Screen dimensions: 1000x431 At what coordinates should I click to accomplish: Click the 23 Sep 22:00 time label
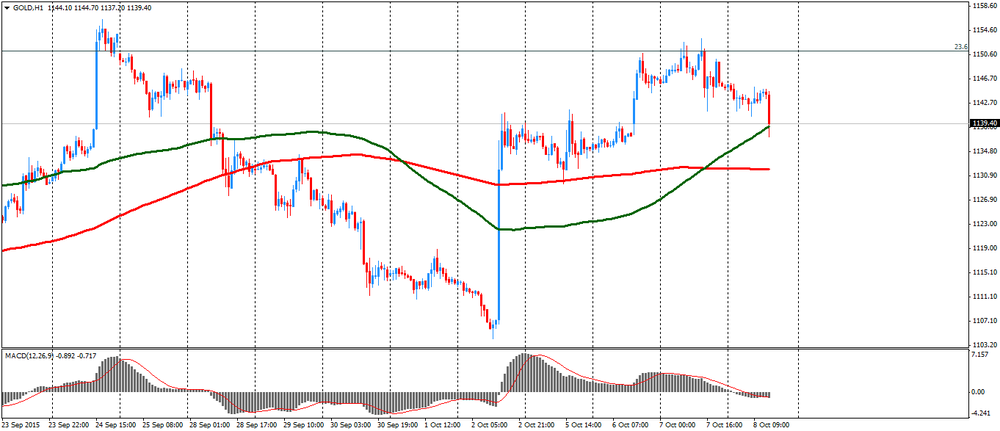pyautogui.click(x=71, y=423)
